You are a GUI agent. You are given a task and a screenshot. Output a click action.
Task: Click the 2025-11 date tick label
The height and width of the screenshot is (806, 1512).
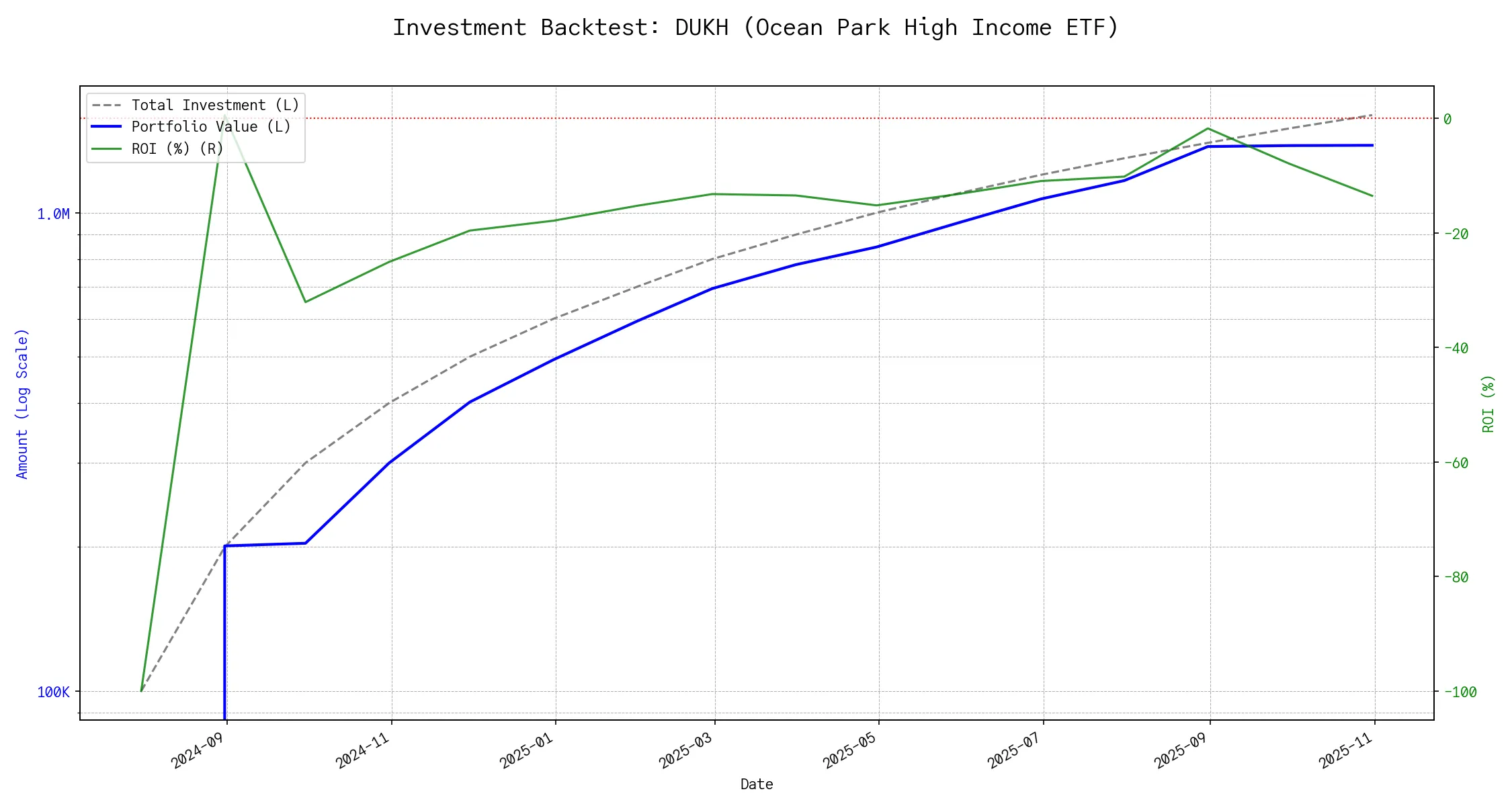tap(1346, 750)
